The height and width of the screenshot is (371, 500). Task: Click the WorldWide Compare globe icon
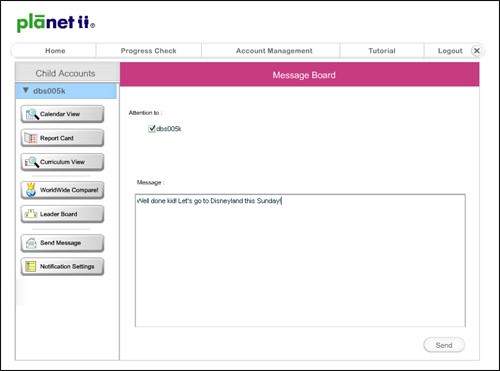point(31,190)
